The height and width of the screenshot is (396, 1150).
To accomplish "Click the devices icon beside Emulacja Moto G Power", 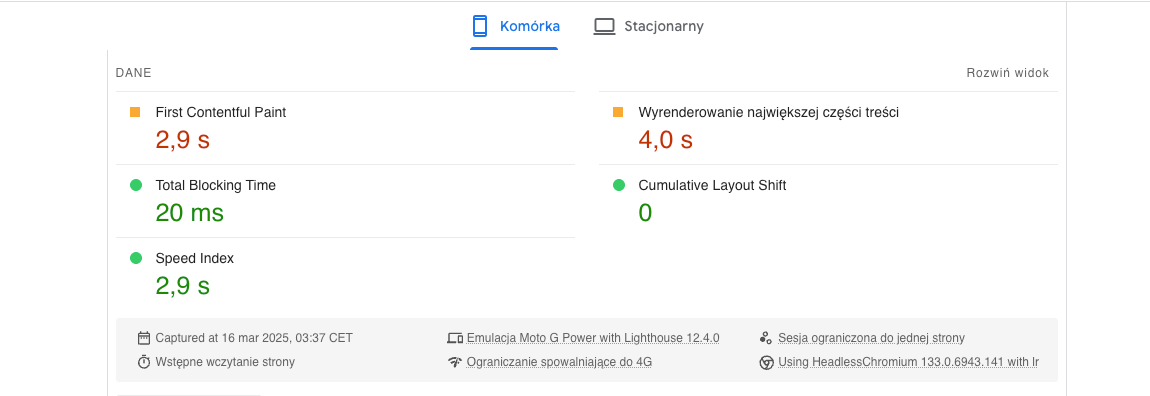I will tap(455, 338).
